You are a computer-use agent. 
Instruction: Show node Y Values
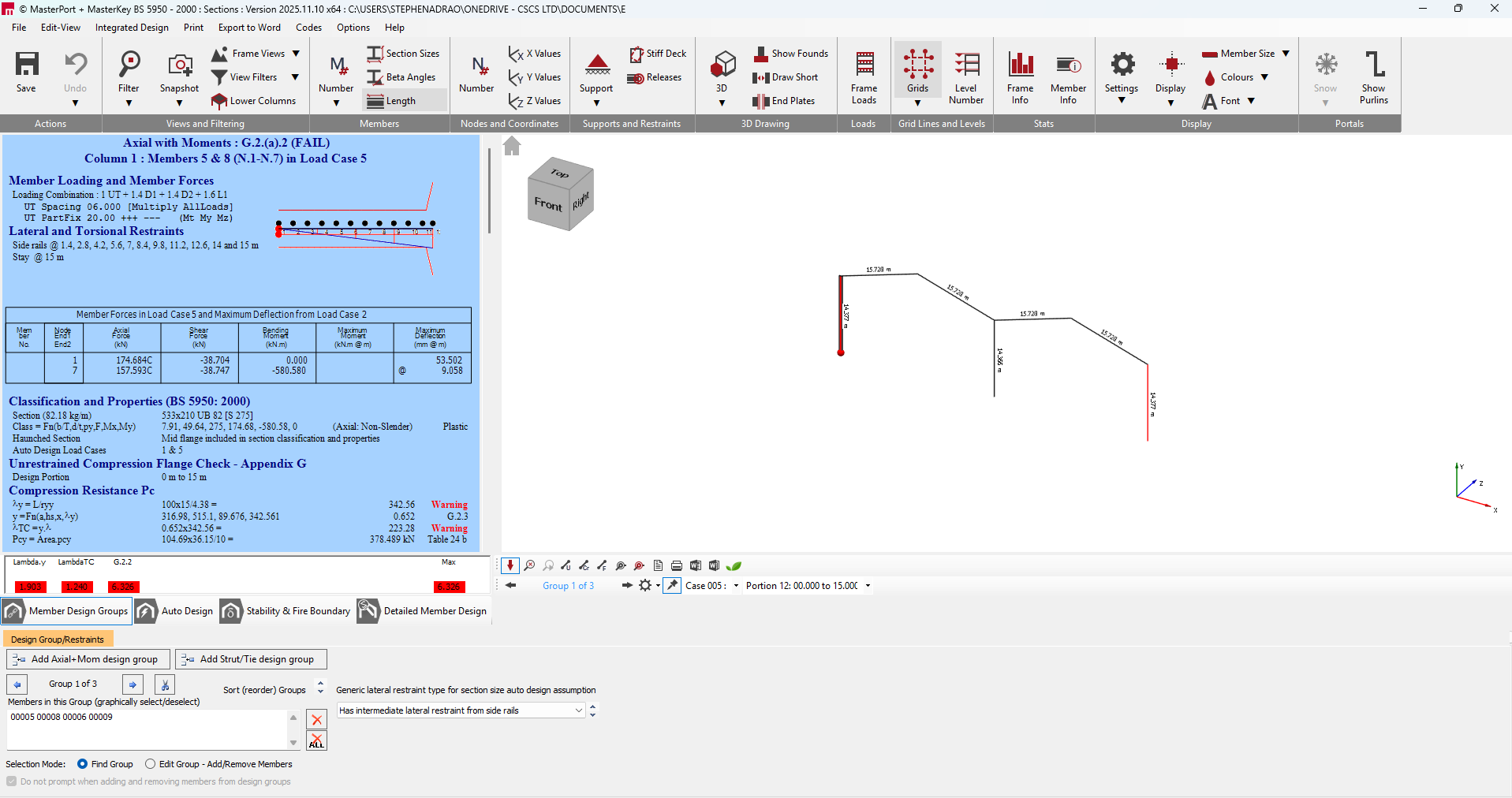pos(535,77)
